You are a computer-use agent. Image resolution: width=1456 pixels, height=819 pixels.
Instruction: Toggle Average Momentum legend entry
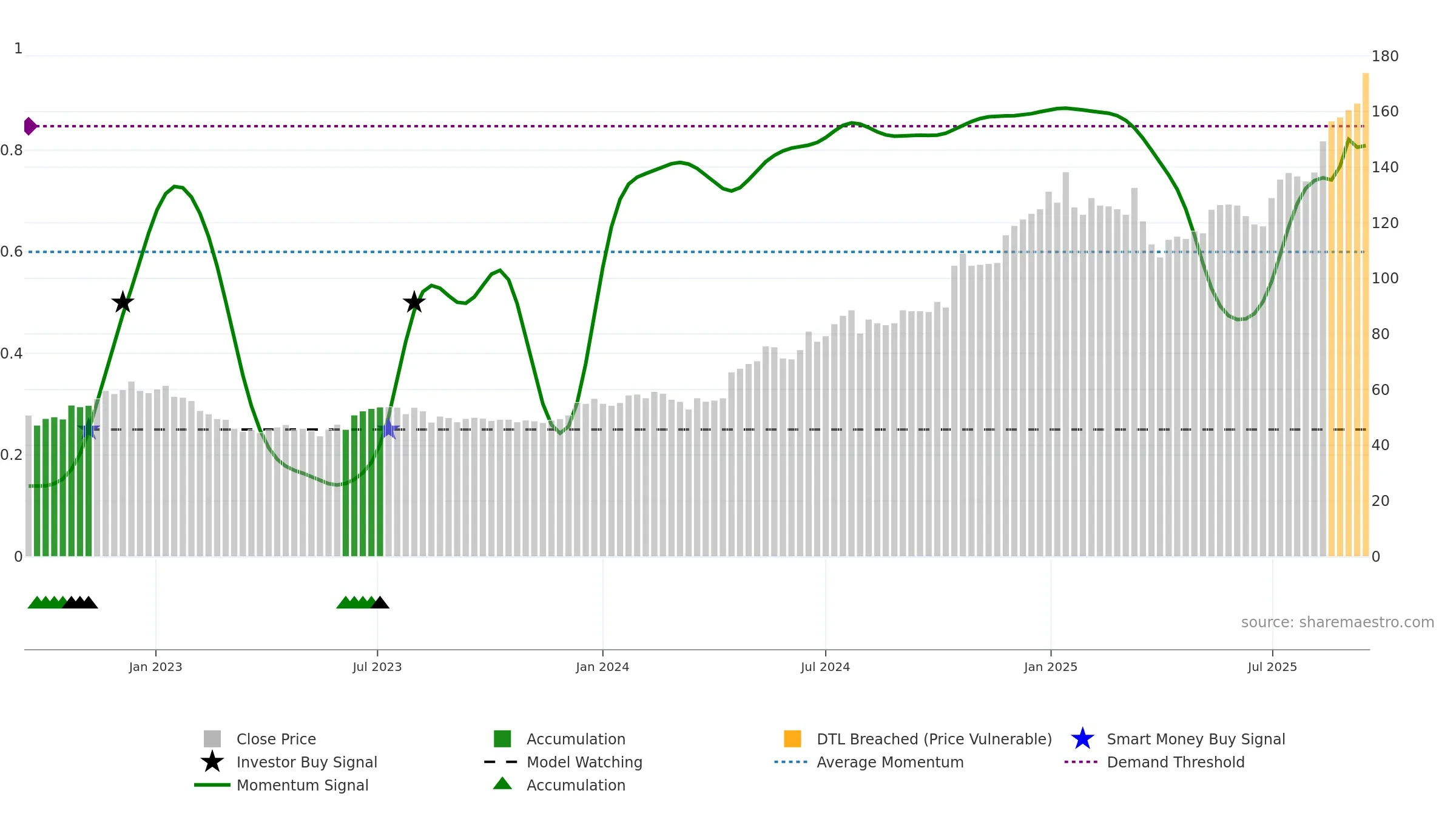pos(889,762)
